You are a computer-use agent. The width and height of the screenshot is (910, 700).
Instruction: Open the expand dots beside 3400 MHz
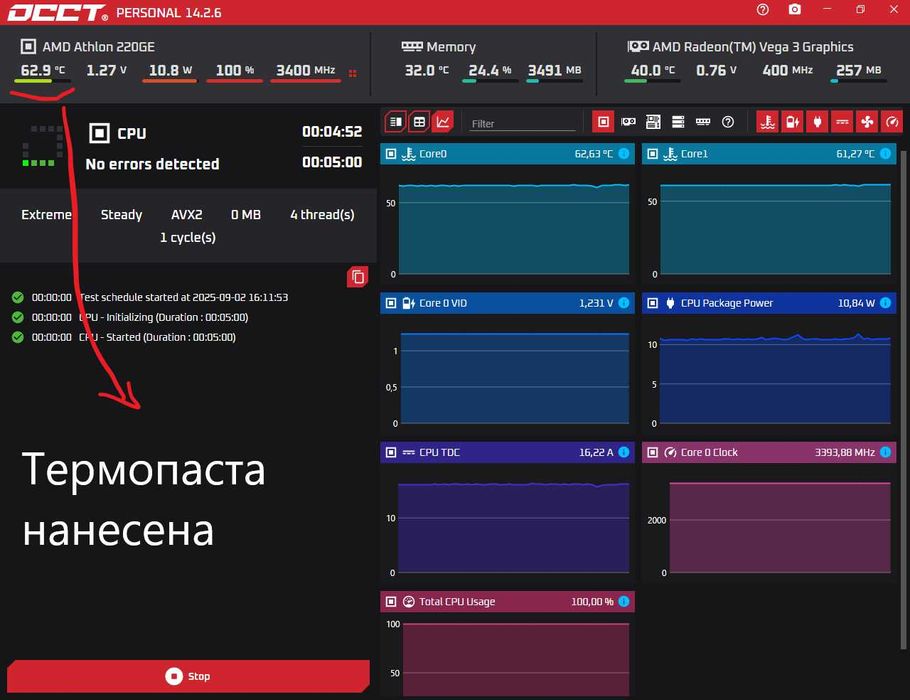[x=352, y=73]
